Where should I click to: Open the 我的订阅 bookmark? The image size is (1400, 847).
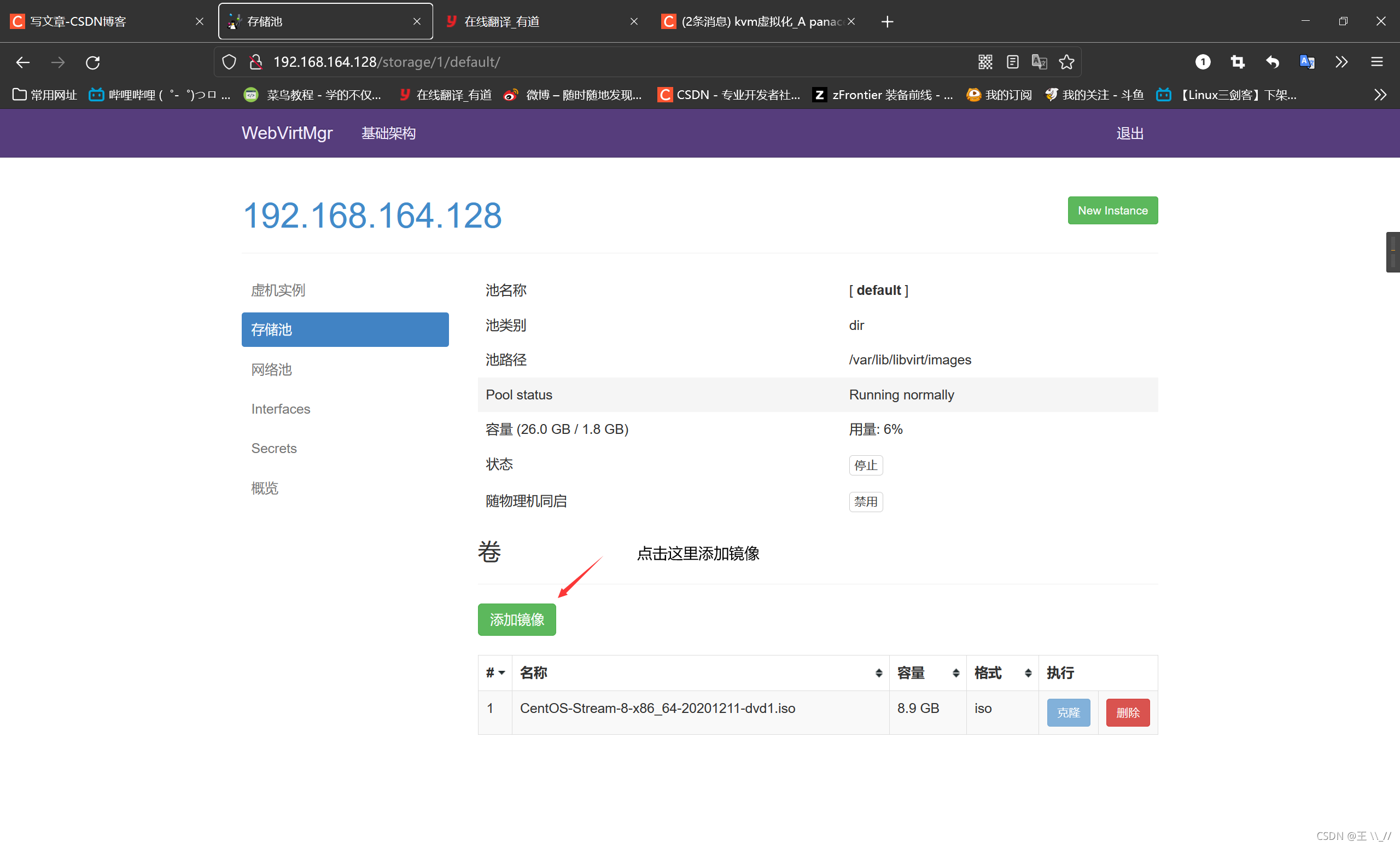click(1000, 94)
